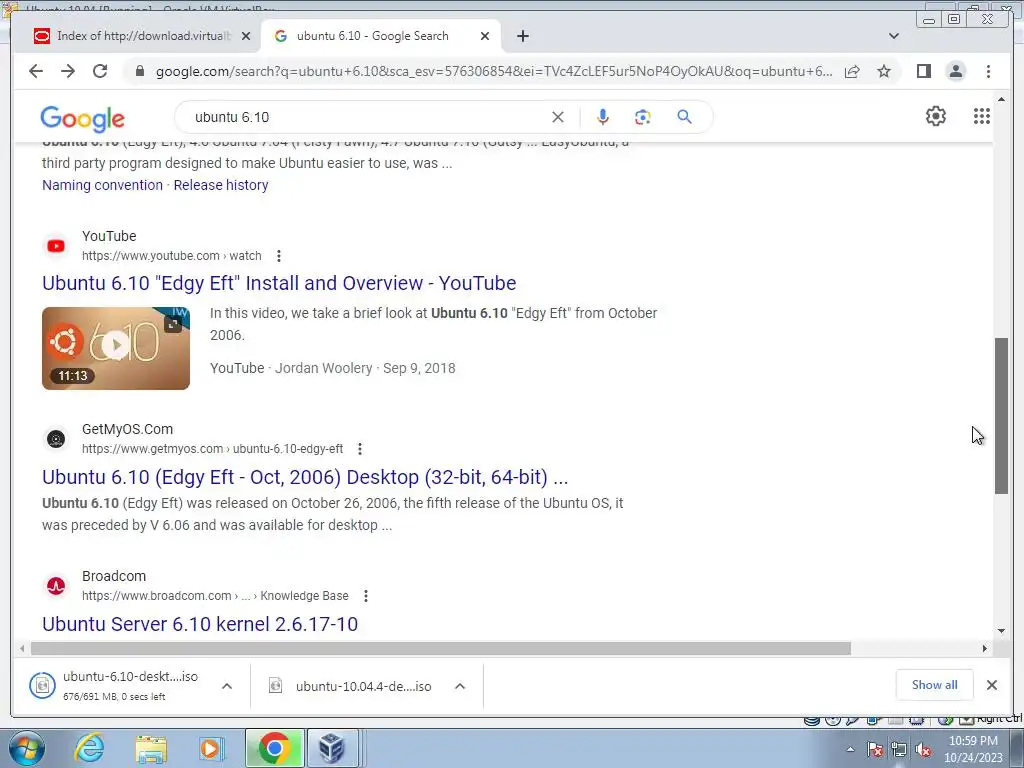Open the tab search dropdown arrow
Viewport: 1024px width, 768px height.
click(x=894, y=36)
